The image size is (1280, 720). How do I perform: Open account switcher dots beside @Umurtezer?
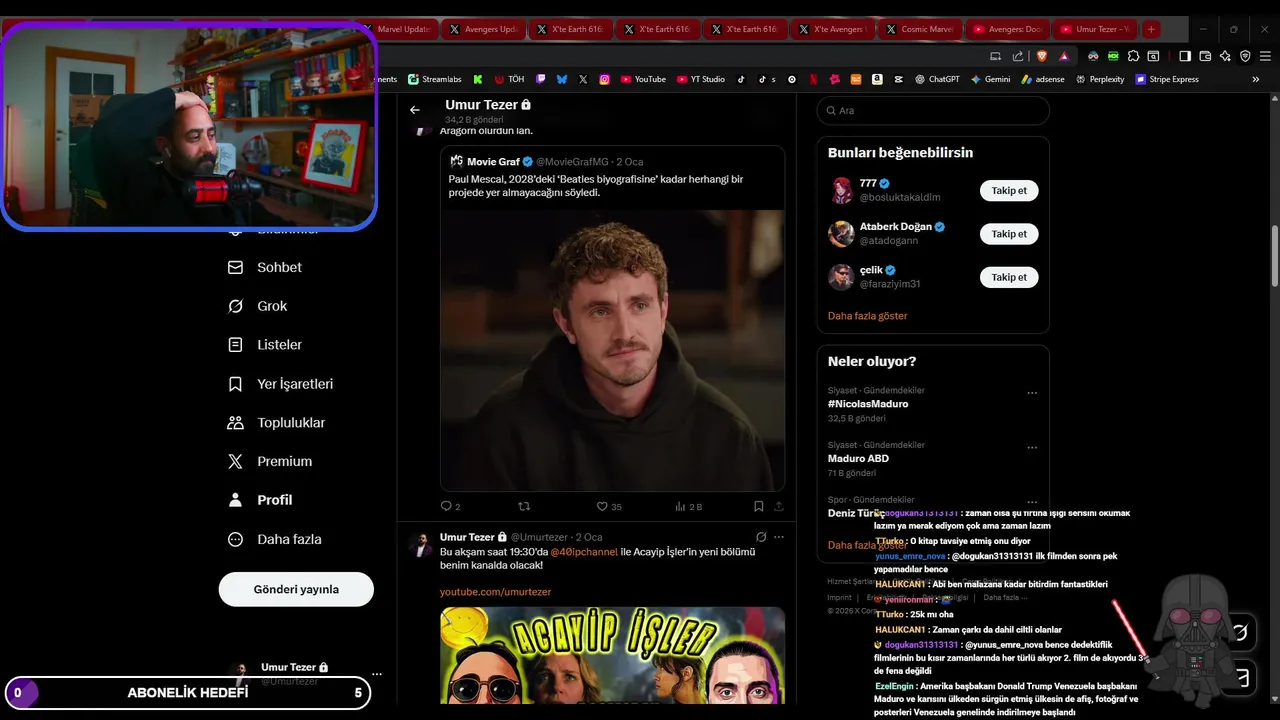tap(376, 674)
